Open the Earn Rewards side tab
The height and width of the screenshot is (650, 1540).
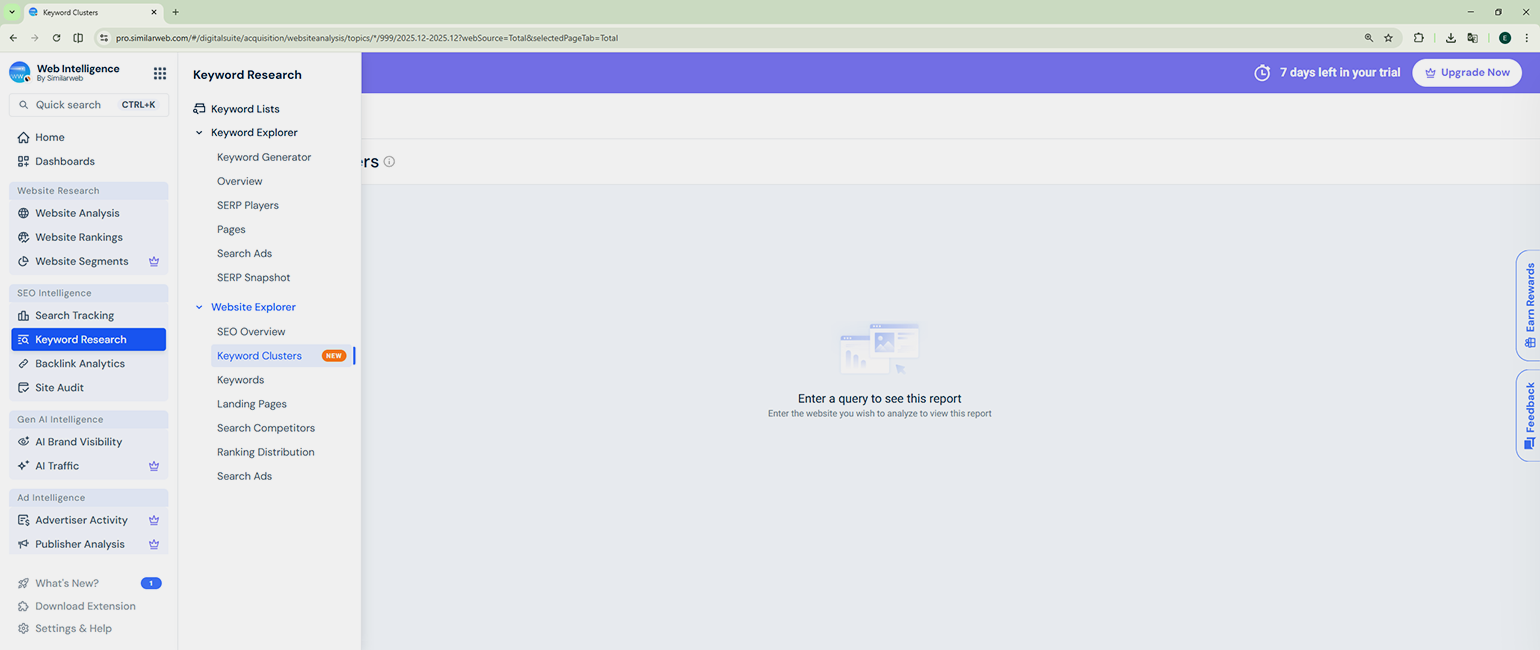pyautogui.click(x=1528, y=305)
